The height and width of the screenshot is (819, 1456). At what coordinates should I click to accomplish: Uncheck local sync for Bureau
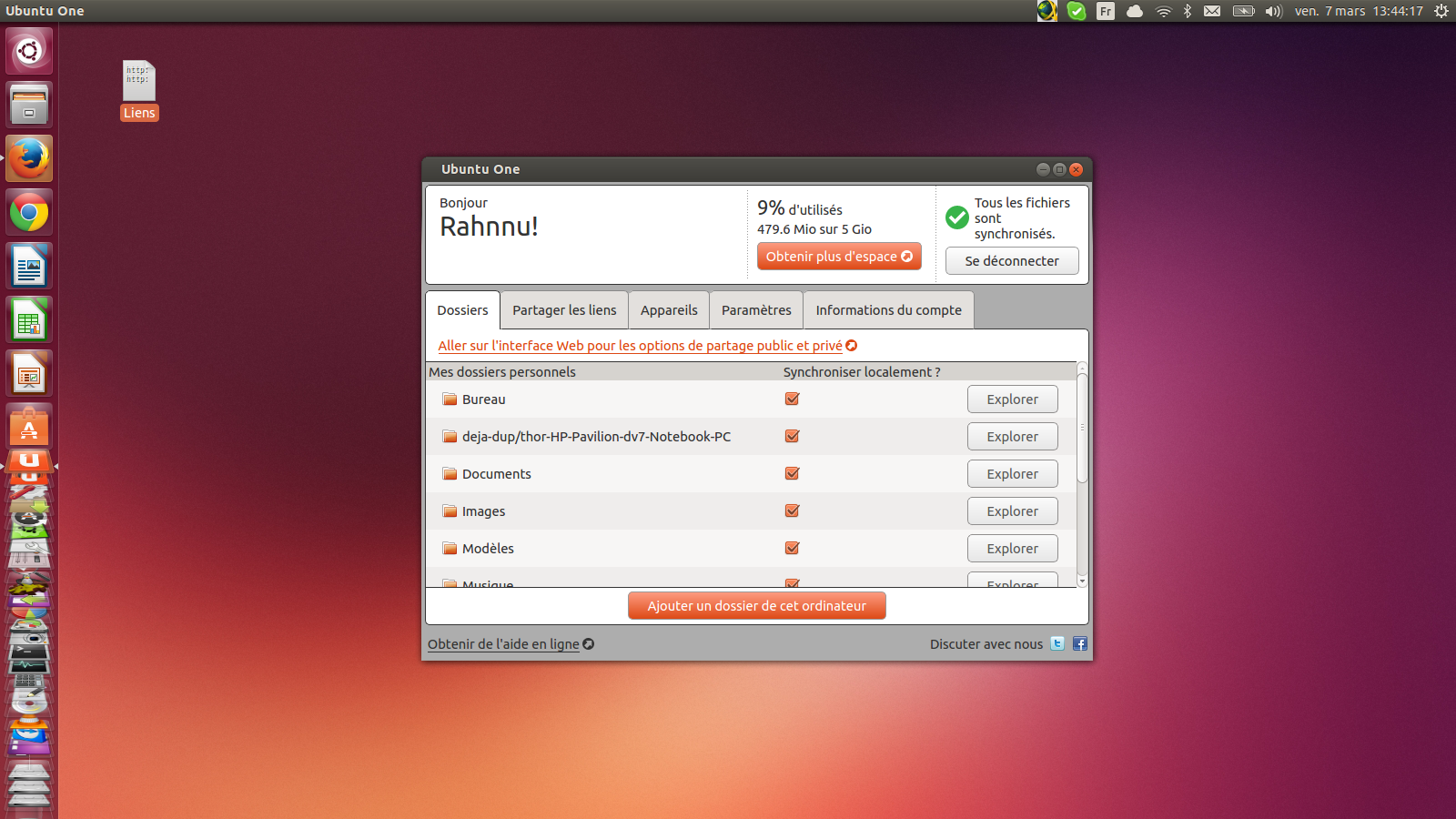pos(793,399)
